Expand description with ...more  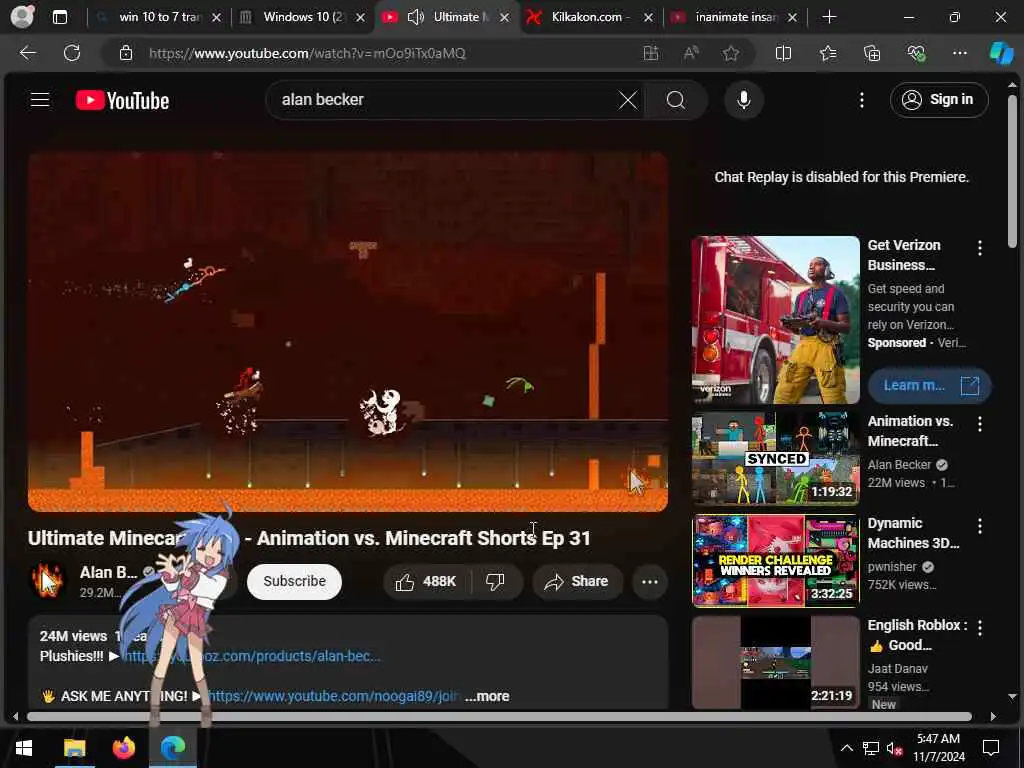[487, 696]
